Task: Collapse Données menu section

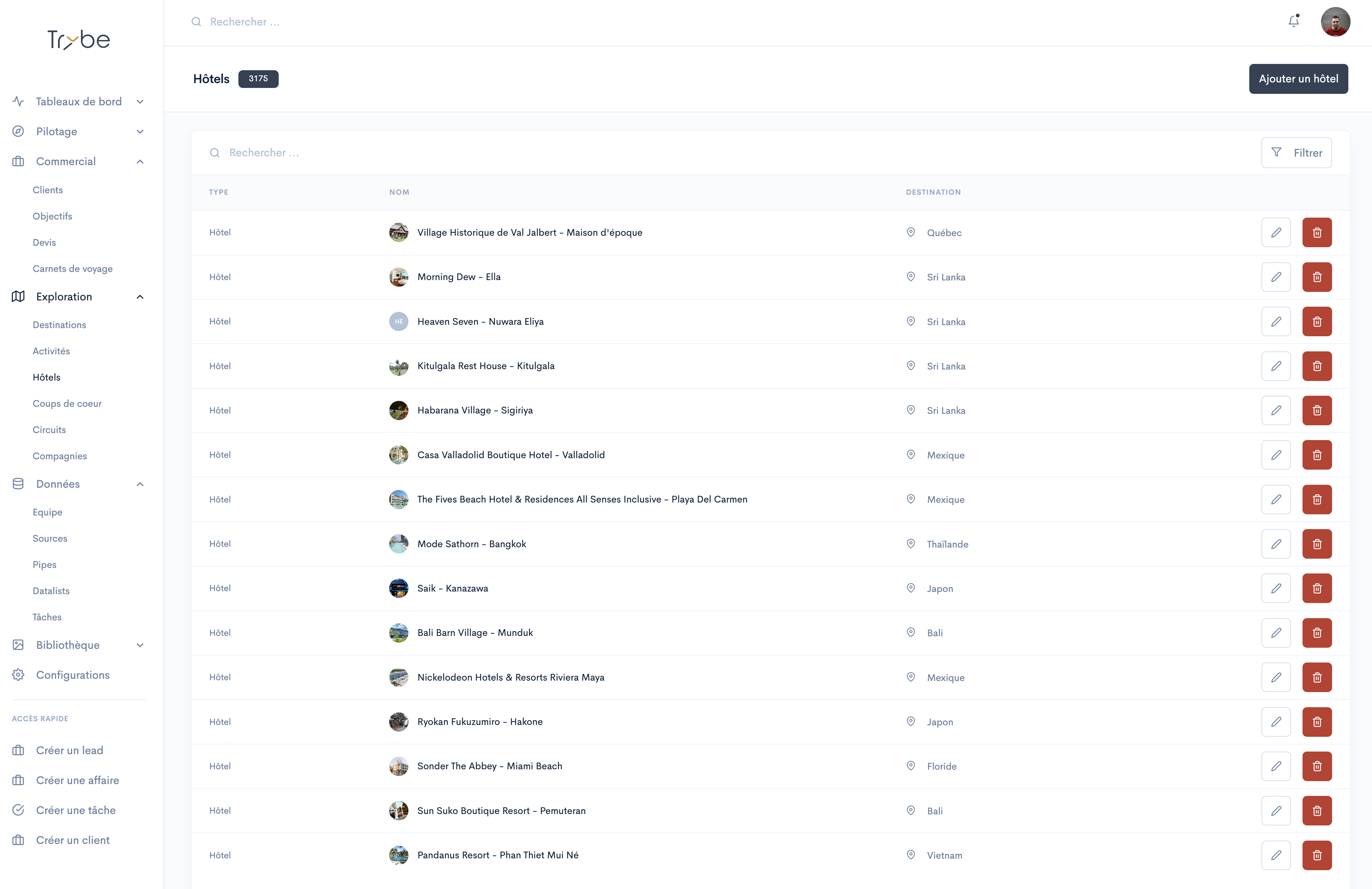Action: (78, 484)
